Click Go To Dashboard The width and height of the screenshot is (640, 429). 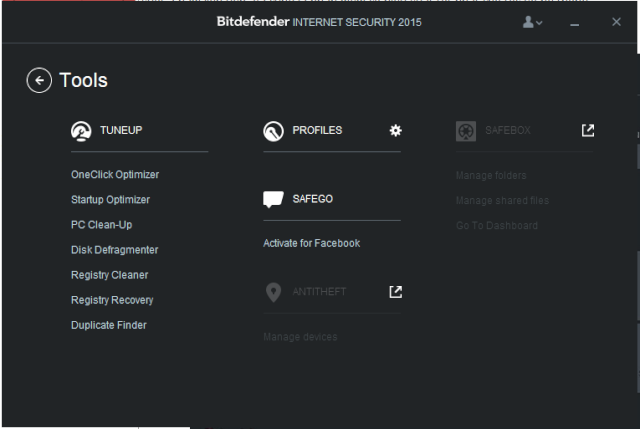(497, 225)
